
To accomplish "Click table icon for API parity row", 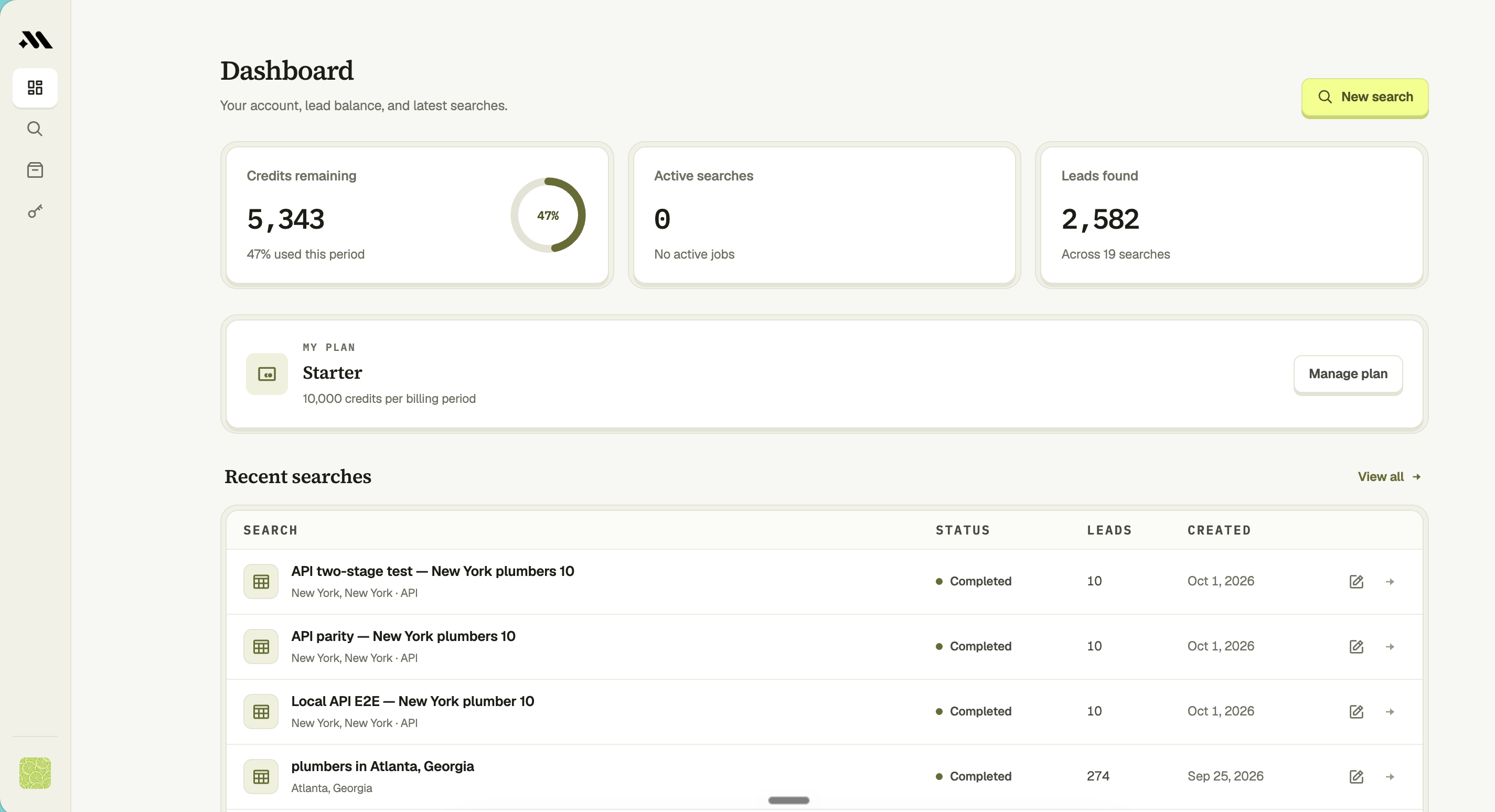I will tap(261, 647).
